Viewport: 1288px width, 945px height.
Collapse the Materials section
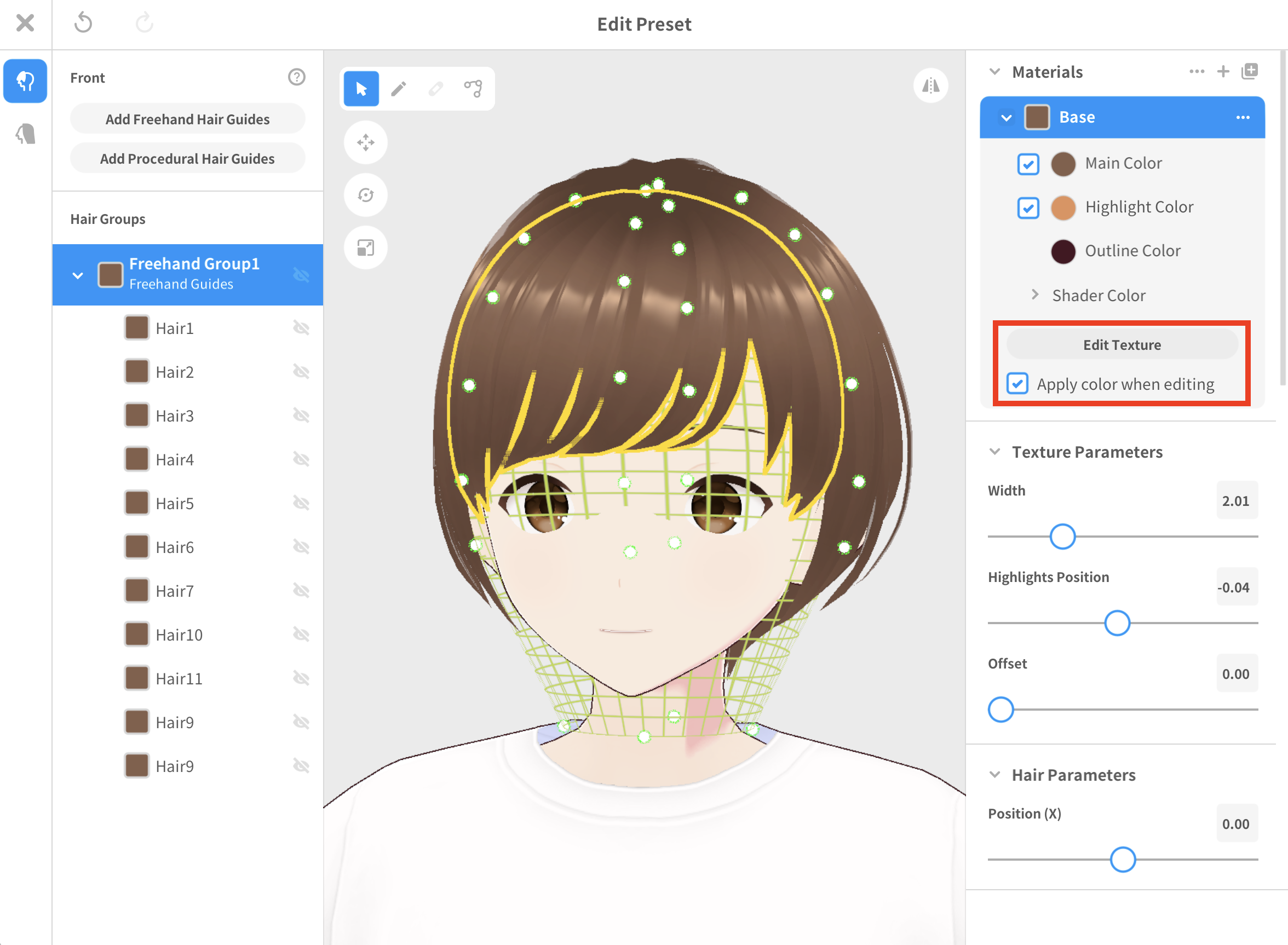[x=995, y=72]
